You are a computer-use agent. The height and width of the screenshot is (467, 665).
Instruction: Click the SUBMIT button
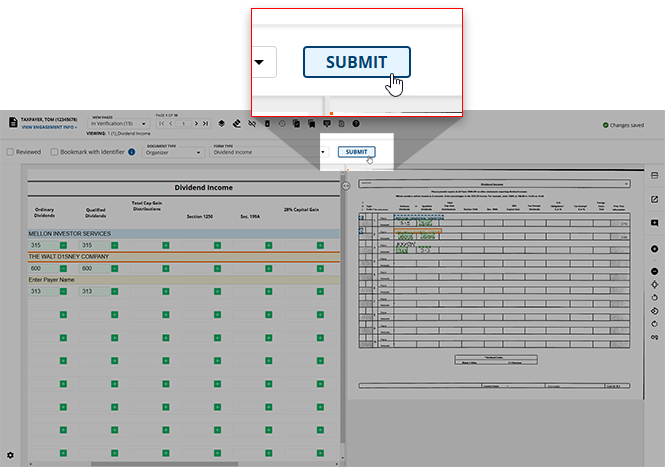356,152
